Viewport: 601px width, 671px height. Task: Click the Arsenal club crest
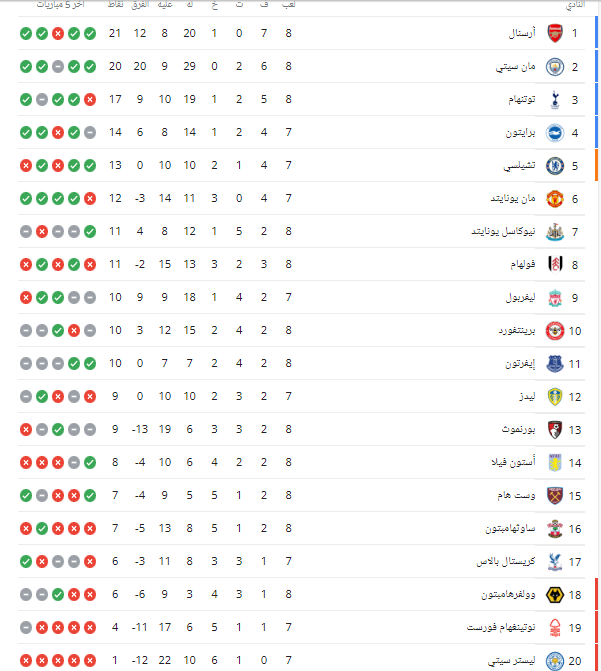555,34
